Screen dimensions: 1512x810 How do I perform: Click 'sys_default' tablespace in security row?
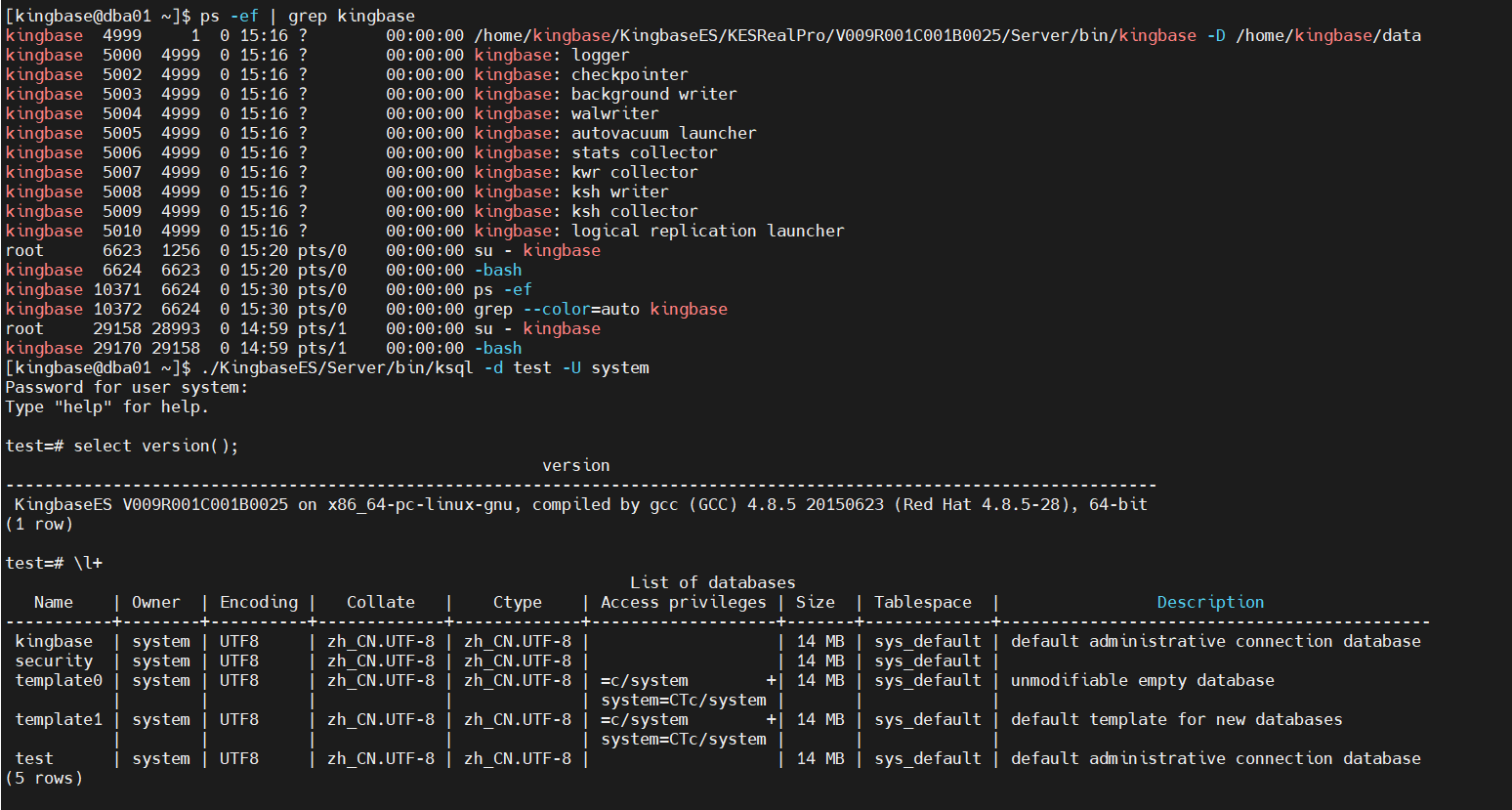(928, 661)
